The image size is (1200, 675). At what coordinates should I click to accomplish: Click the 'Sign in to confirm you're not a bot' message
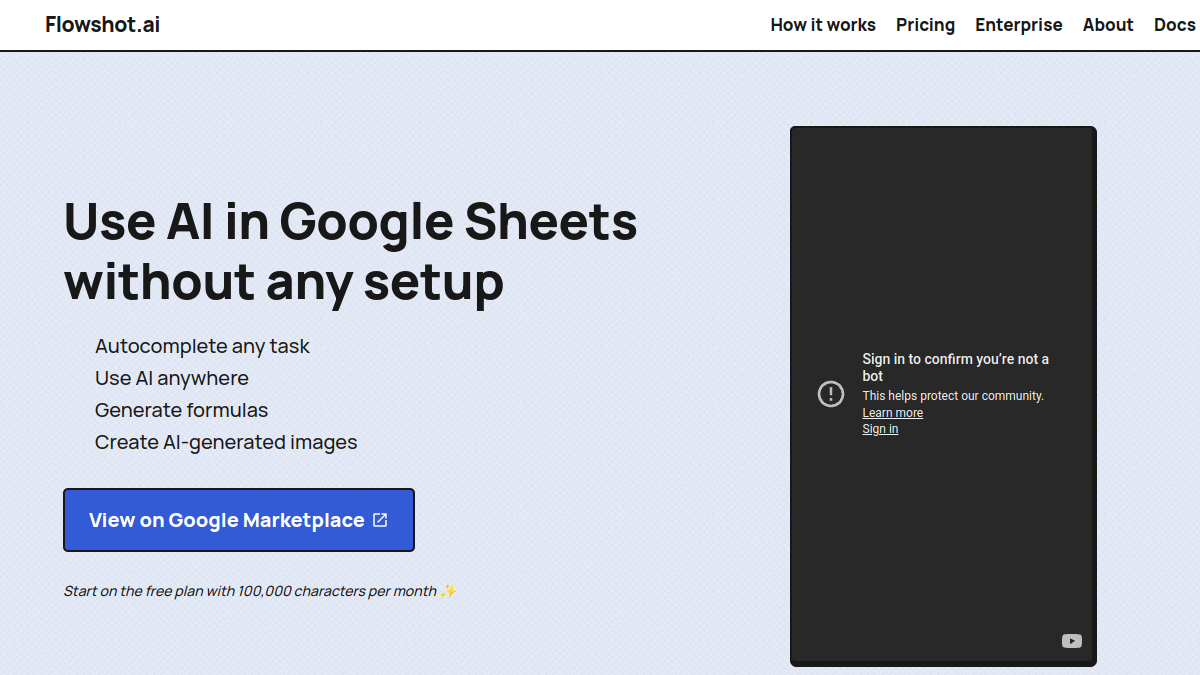click(x=956, y=367)
